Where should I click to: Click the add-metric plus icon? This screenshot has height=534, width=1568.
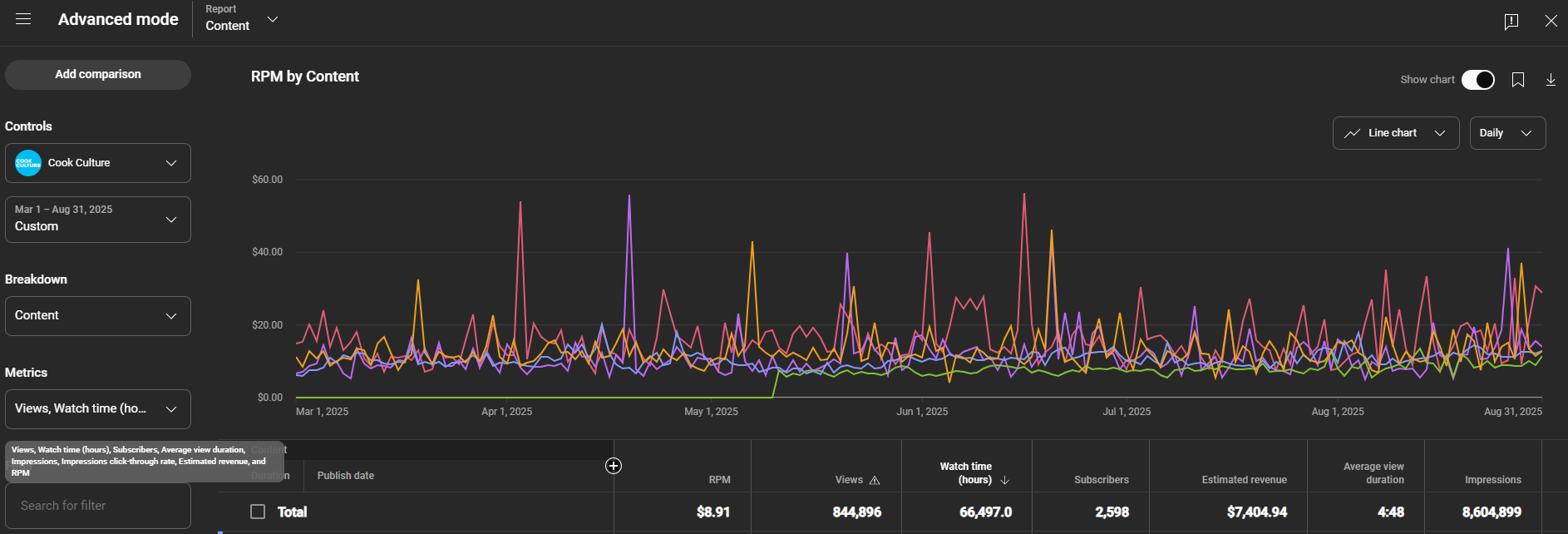coord(614,466)
